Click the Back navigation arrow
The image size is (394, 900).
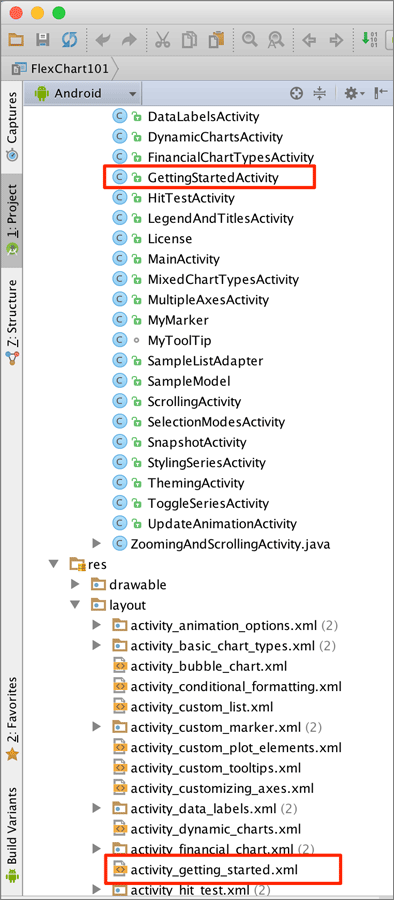pos(310,40)
